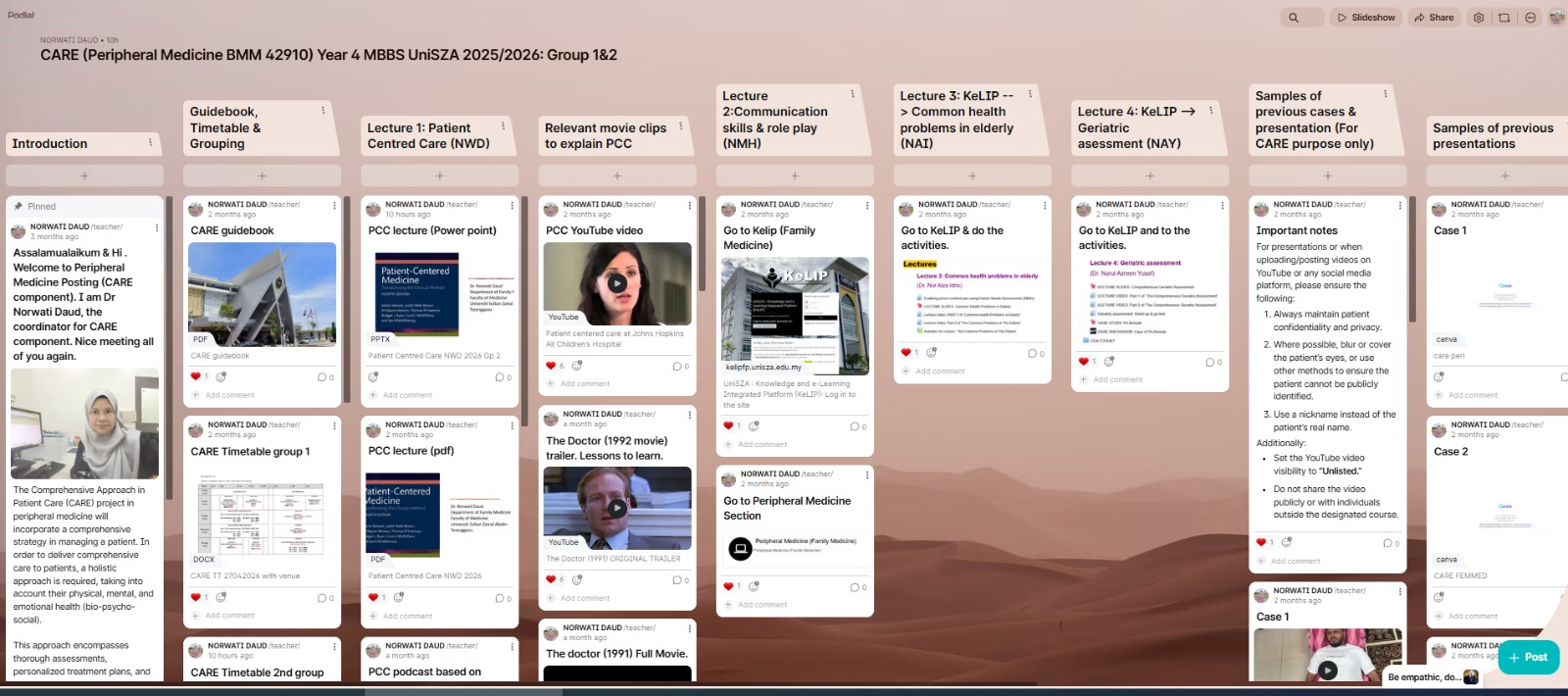Viewport: 1568px width, 696px height.
Task: Open Samples of previous cases section menu
Action: (x=1385, y=94)
